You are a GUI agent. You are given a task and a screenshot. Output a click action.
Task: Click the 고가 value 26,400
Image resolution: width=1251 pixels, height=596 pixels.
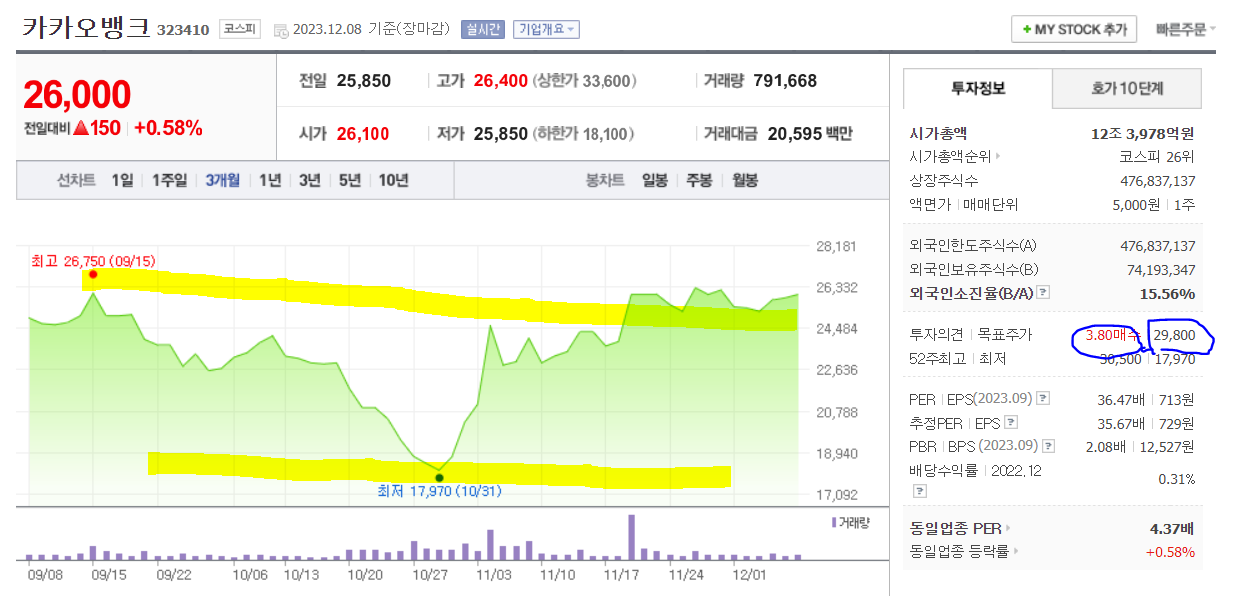coord(501,81)
